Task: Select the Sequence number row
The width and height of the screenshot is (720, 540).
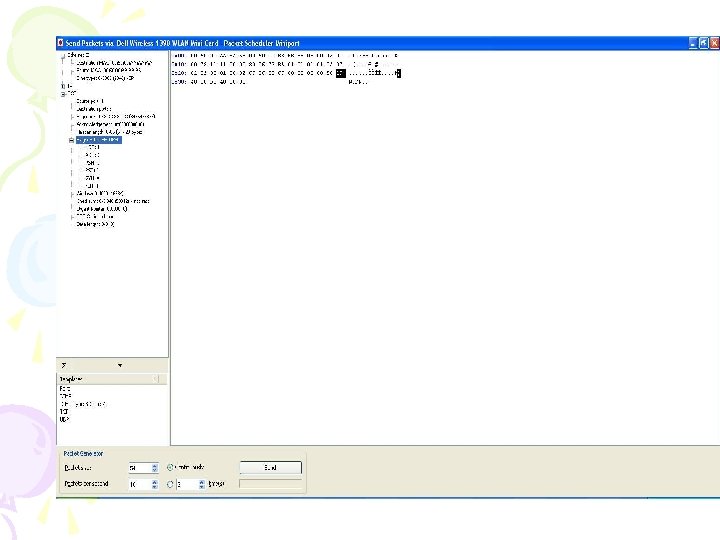Action: coord(116,117)
